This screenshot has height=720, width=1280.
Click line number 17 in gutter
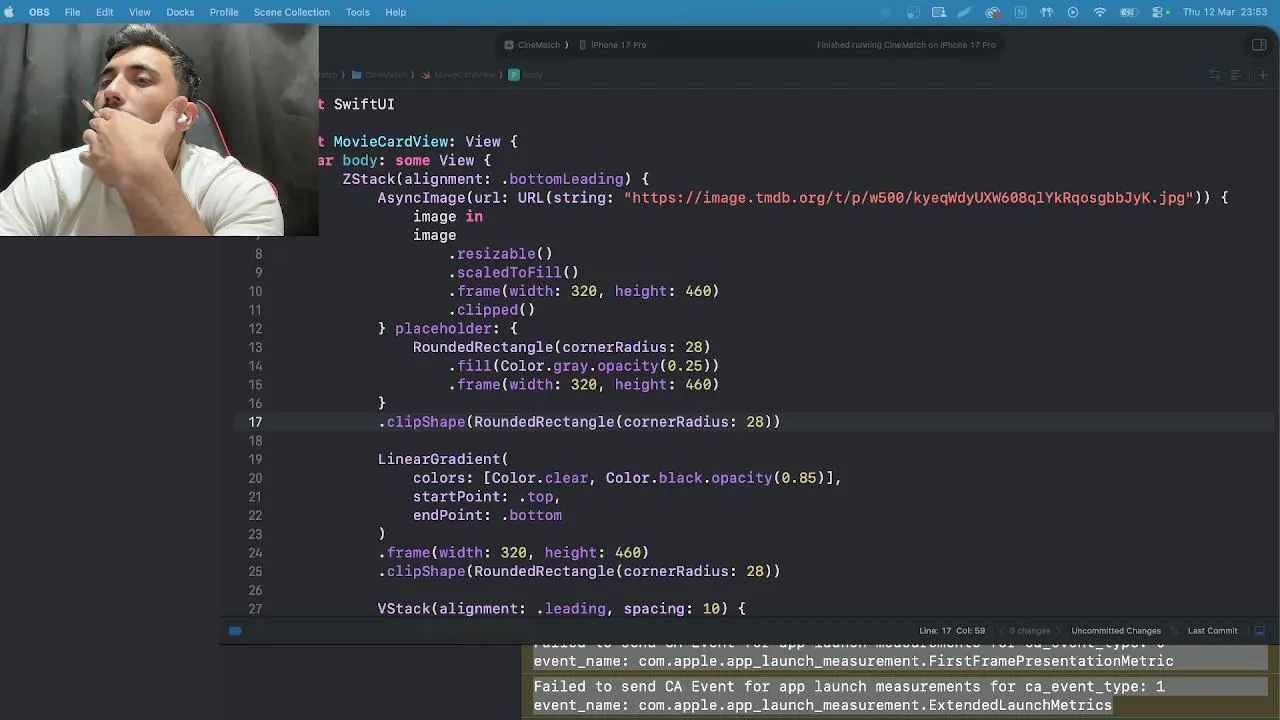(x=255, y=422)
